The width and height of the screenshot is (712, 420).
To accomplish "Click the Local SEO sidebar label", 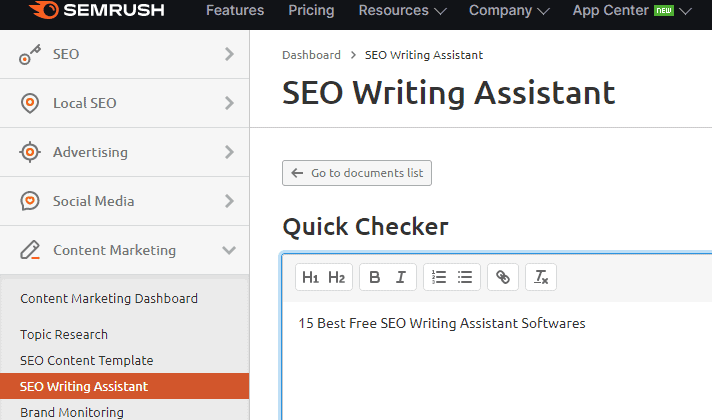I will 85,103.
